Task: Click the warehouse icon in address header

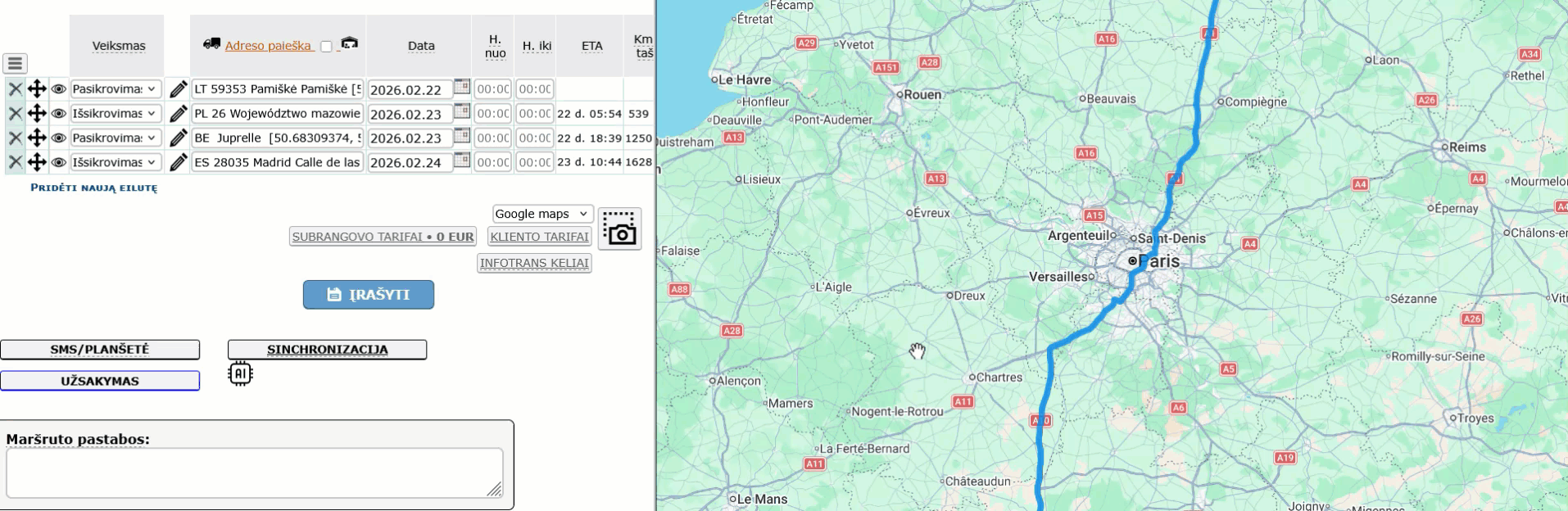Action: tap(350, 43)
